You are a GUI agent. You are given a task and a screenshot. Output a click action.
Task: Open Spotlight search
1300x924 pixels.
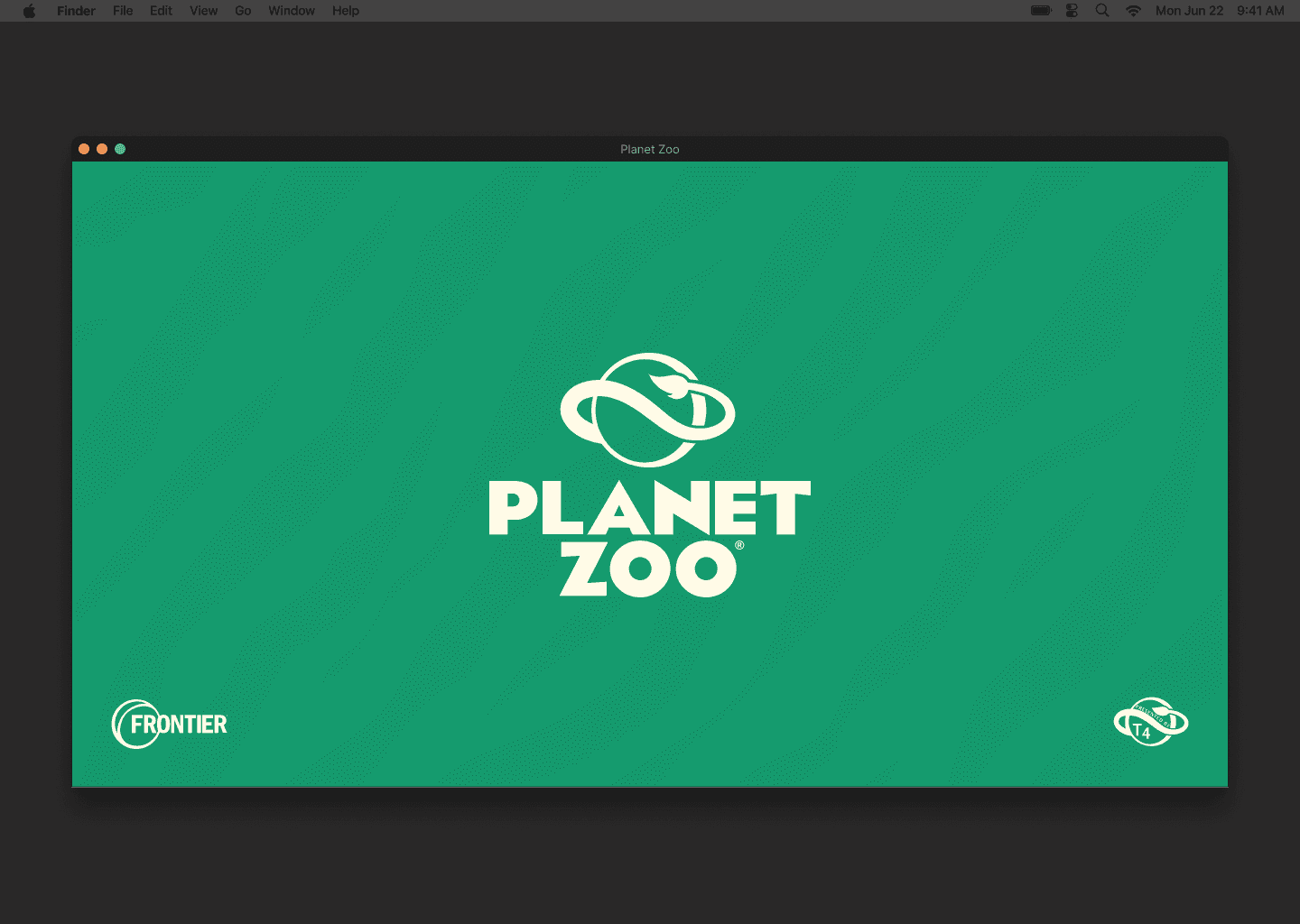pyautogui.click(x=1102, y=11)
